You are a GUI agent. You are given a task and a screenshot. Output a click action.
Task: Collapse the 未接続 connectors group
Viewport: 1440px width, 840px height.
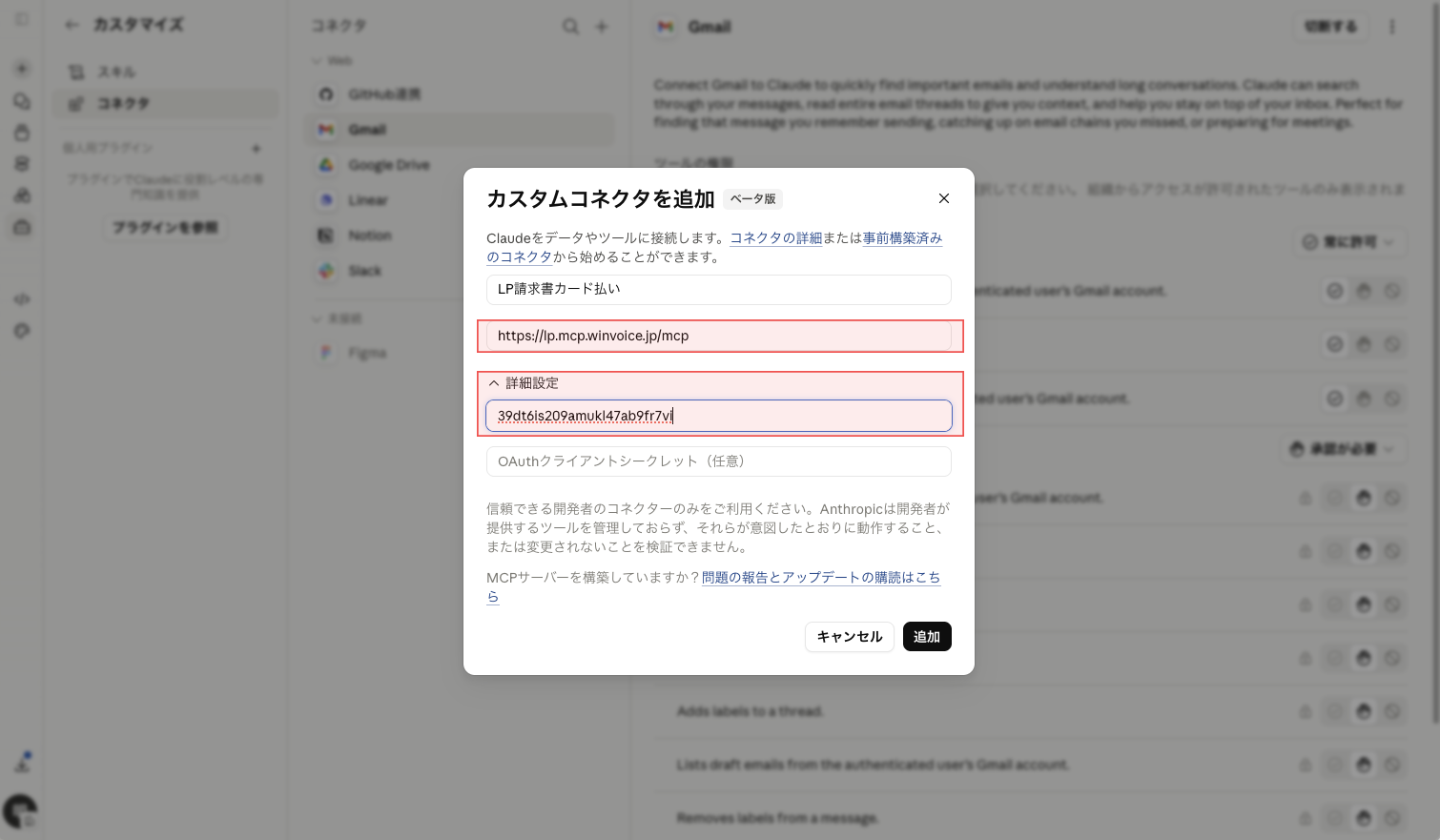(338, 318)
